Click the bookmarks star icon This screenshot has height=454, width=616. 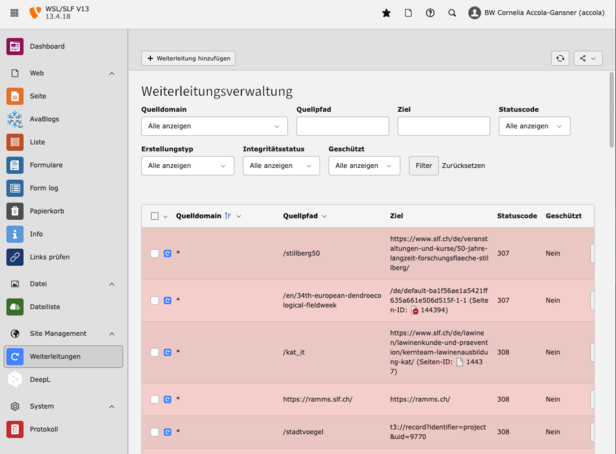[386, 13]
